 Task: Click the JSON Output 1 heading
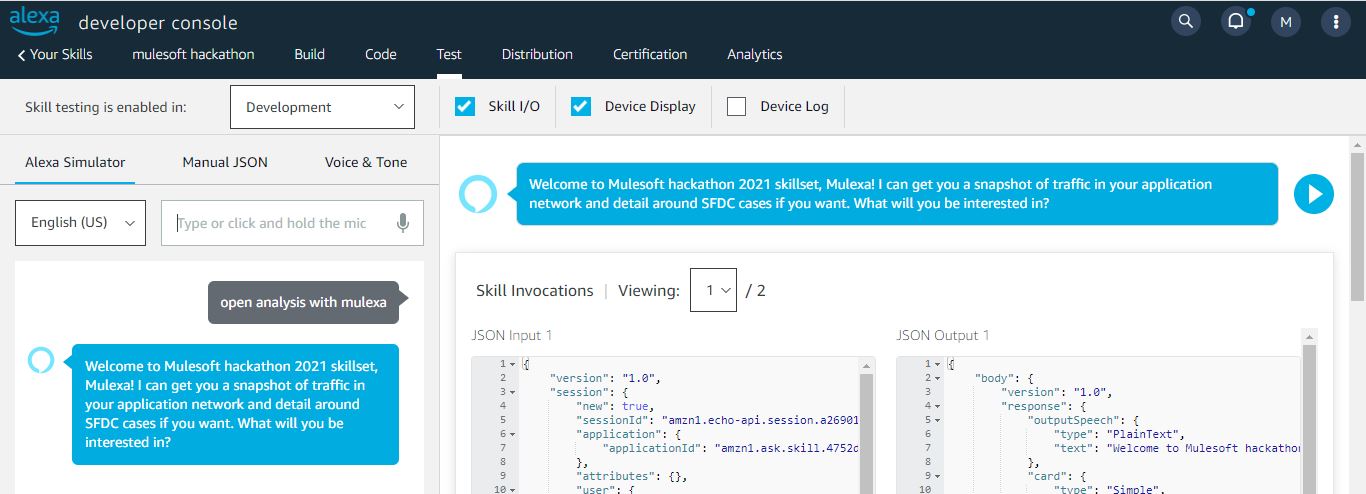click(943, 335)
